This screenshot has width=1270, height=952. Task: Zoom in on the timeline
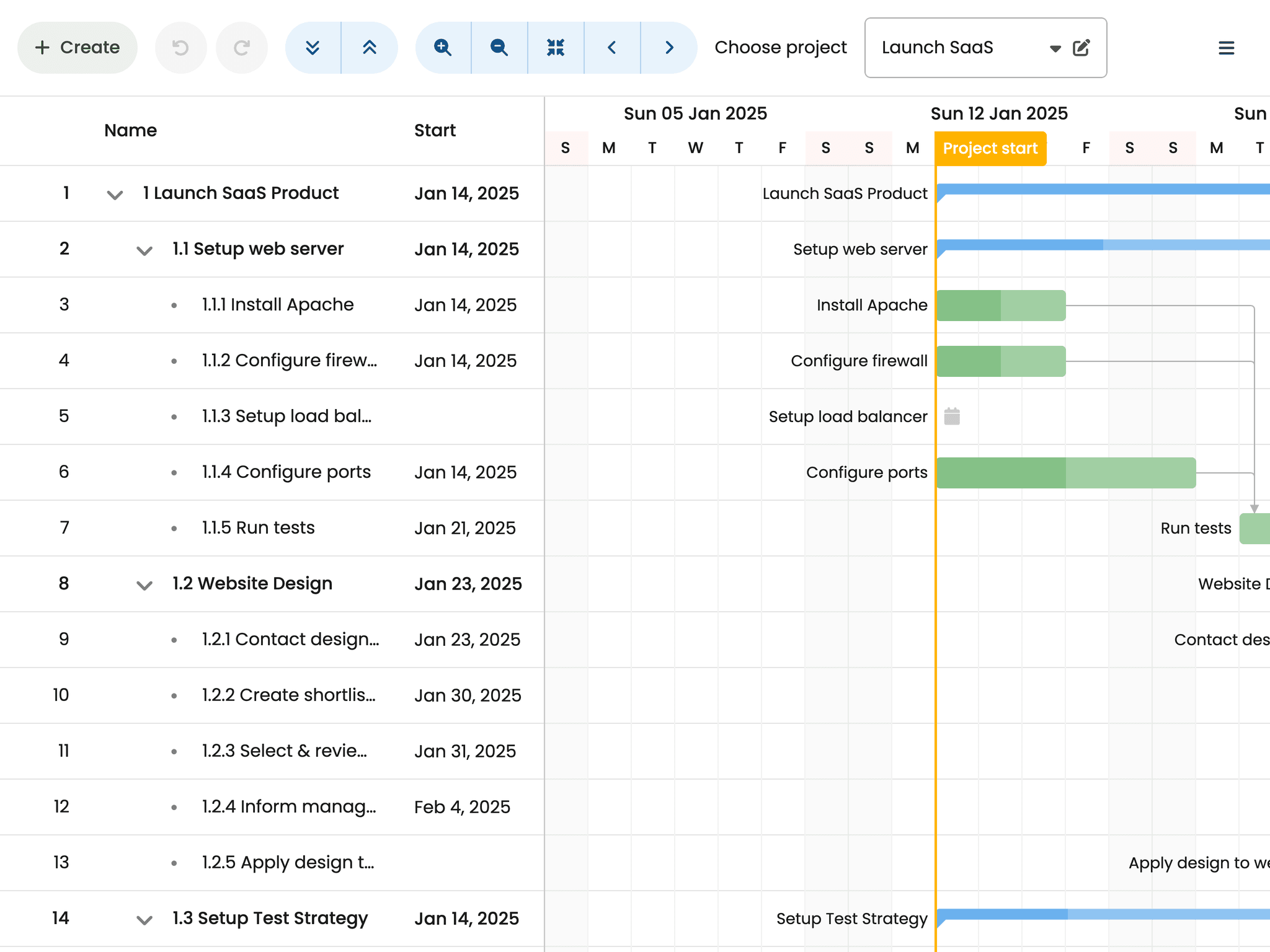coord(443,48)
